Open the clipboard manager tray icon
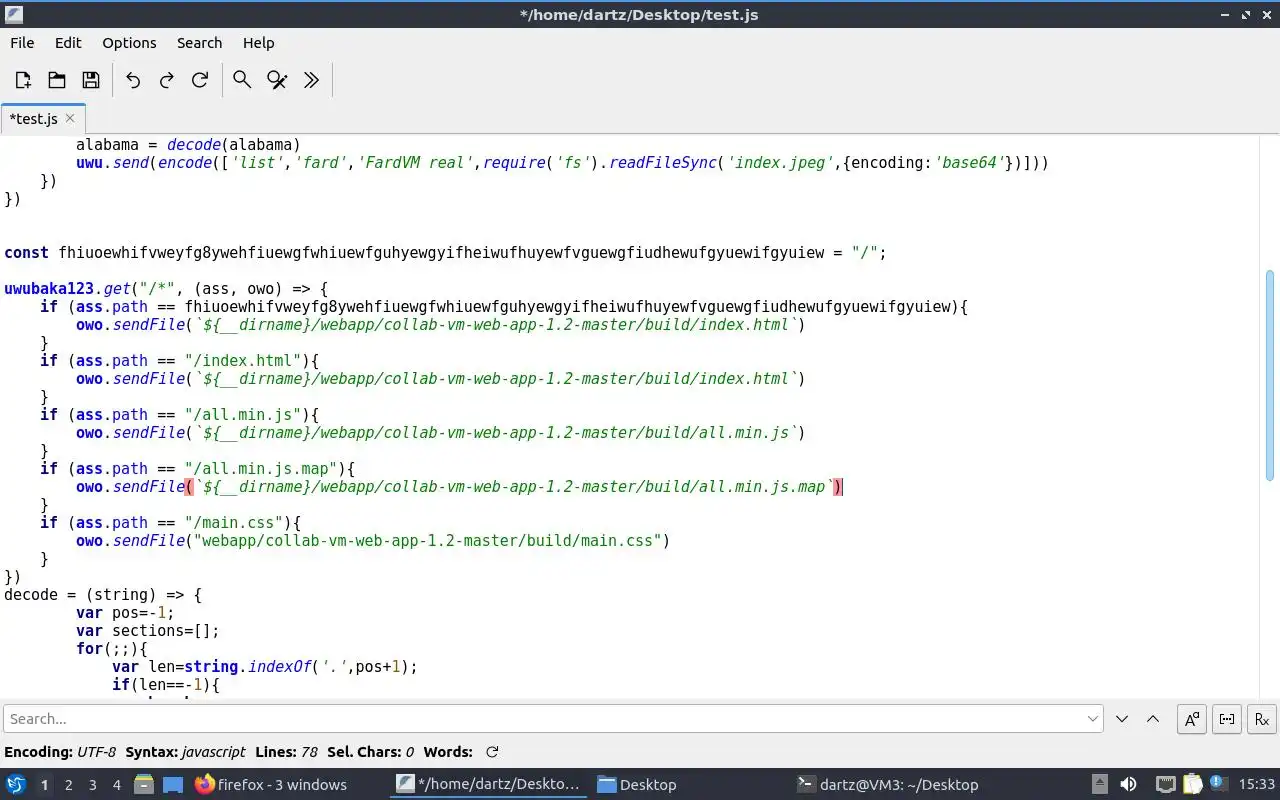 (1192, 785)
